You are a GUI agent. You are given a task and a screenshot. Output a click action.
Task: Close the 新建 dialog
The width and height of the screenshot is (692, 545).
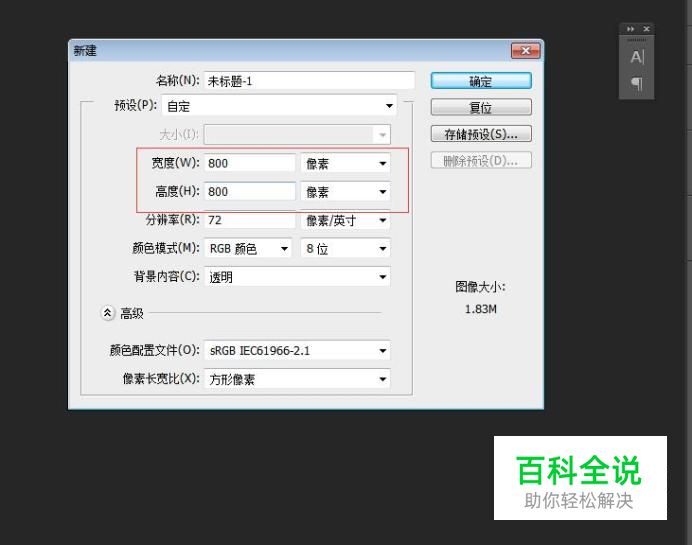point(525,50)
